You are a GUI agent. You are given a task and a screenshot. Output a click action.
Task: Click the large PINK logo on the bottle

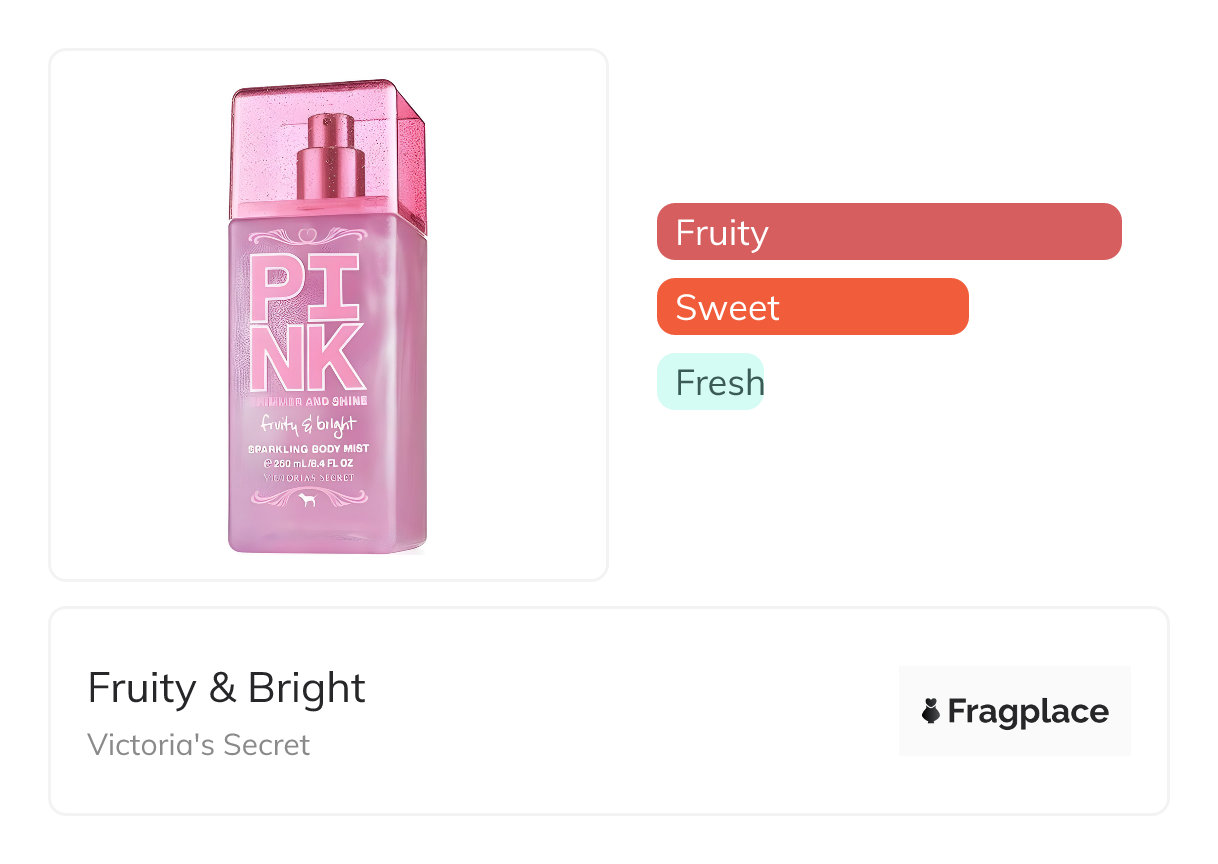(x=306, y=322)
